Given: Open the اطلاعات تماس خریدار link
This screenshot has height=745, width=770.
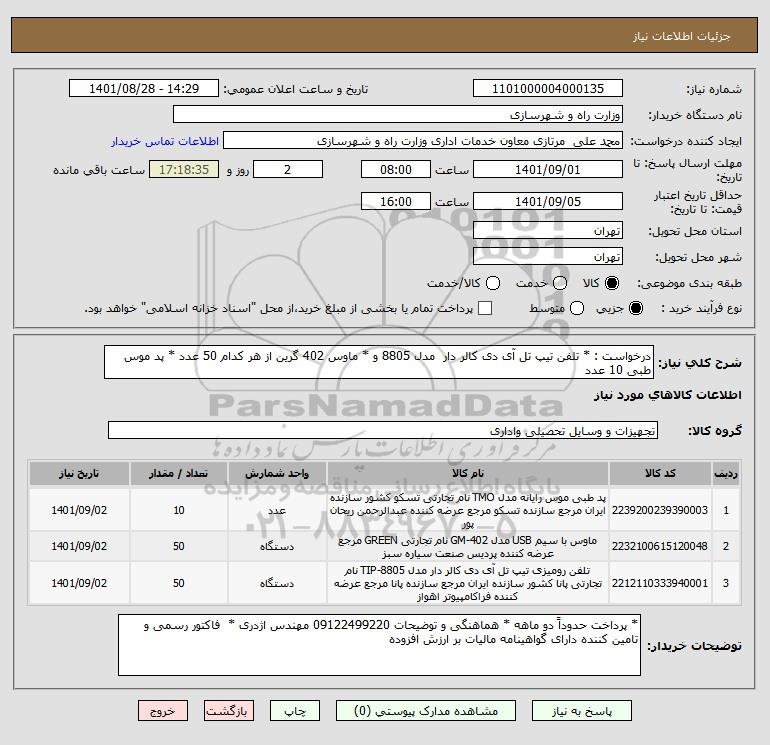Looking at the screenshot, I should coord(165,141).
